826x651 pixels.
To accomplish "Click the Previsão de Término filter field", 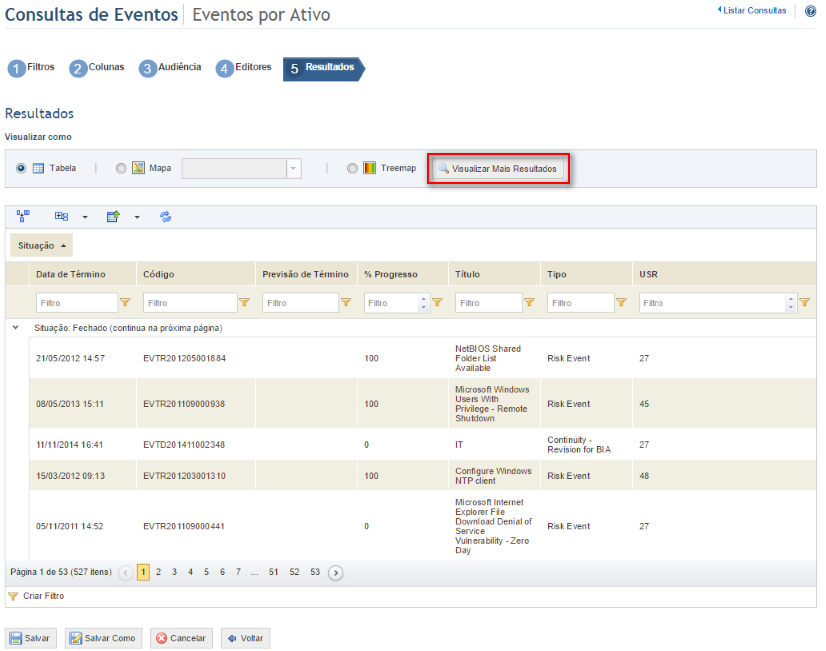I will coord(300,303).
